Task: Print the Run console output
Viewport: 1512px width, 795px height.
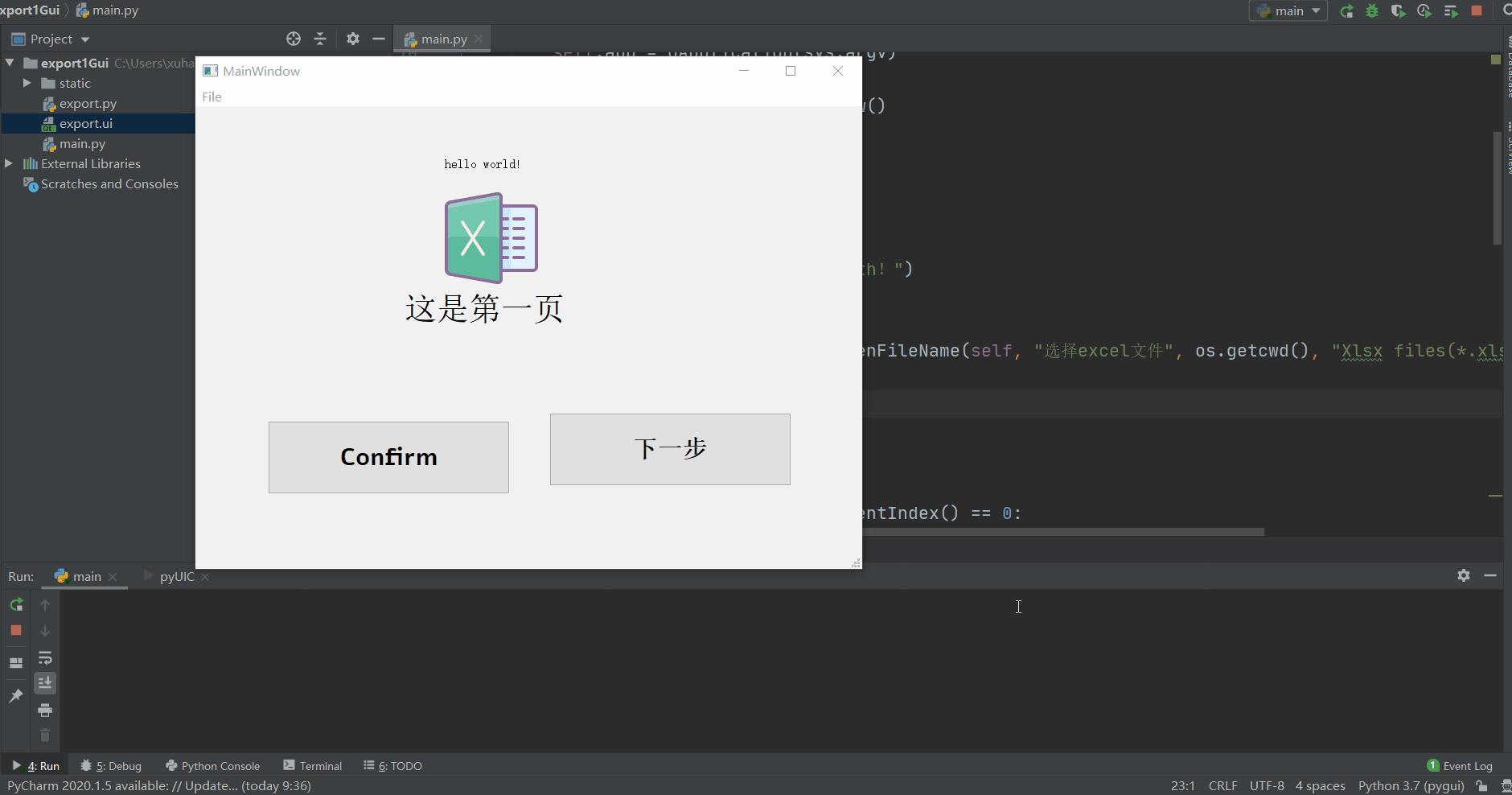Action: tap(45, 710)
